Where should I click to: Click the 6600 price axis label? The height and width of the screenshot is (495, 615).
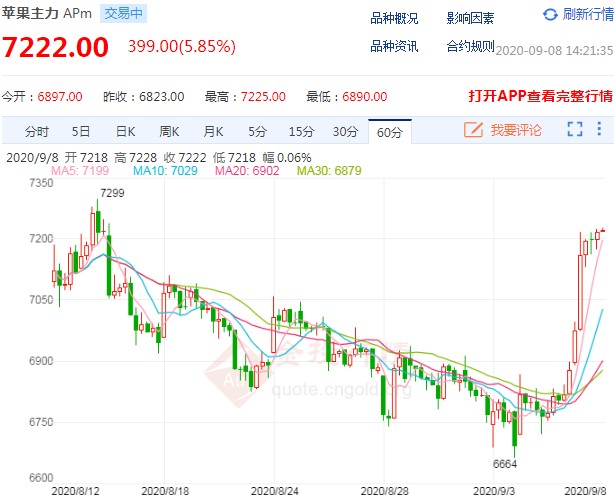point(41,478)
